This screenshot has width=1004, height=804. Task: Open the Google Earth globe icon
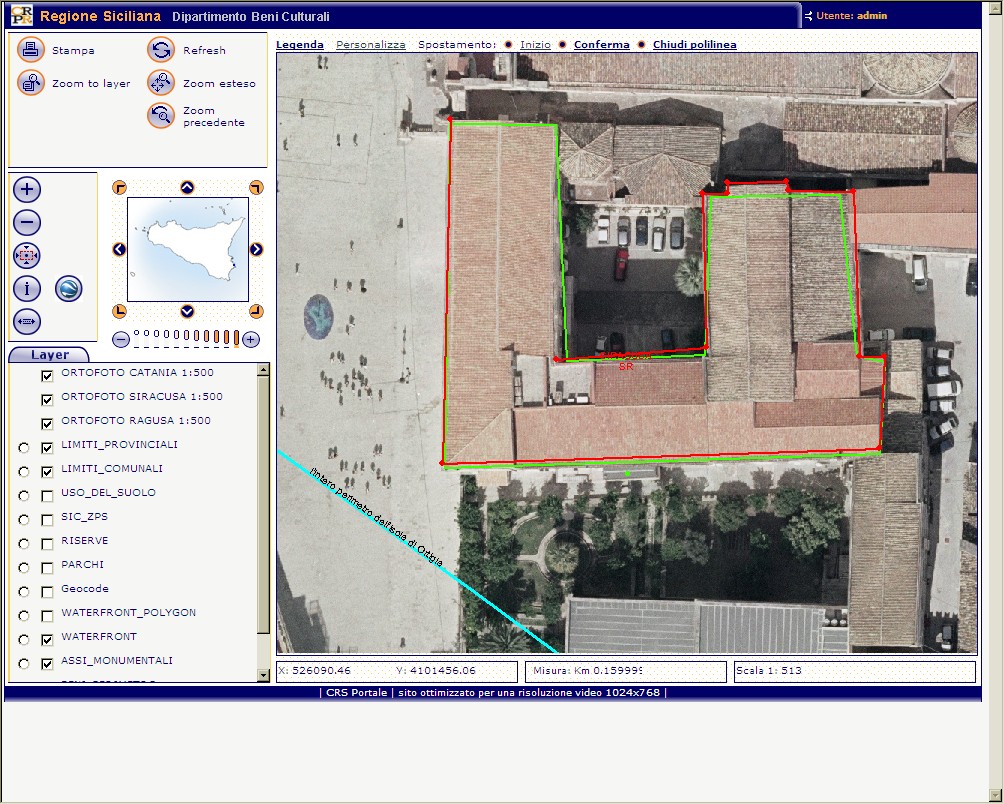(x=69, y=289)
